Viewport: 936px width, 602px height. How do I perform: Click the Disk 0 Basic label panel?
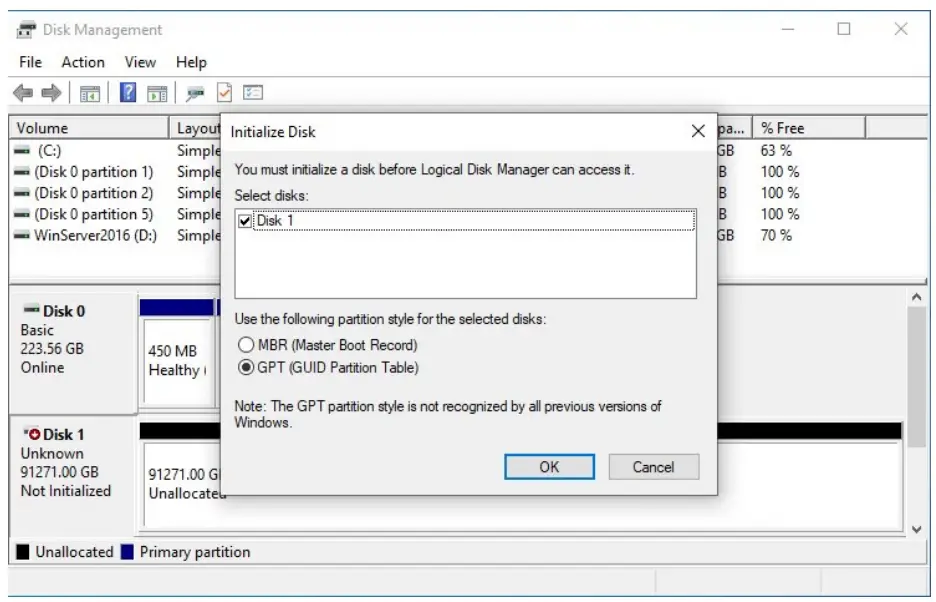(x=73, y=352)
